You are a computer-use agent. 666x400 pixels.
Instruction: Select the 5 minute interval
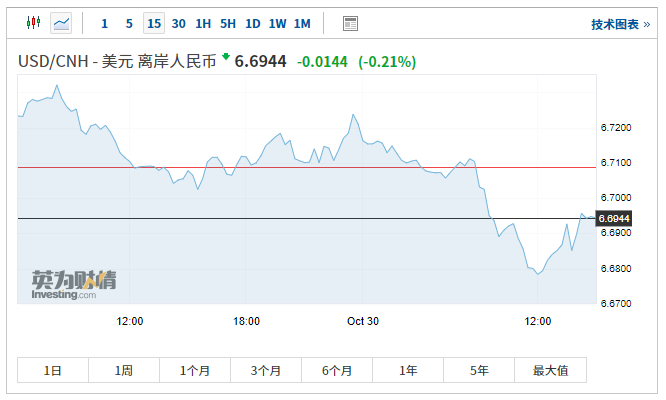[x=129, y=23]
